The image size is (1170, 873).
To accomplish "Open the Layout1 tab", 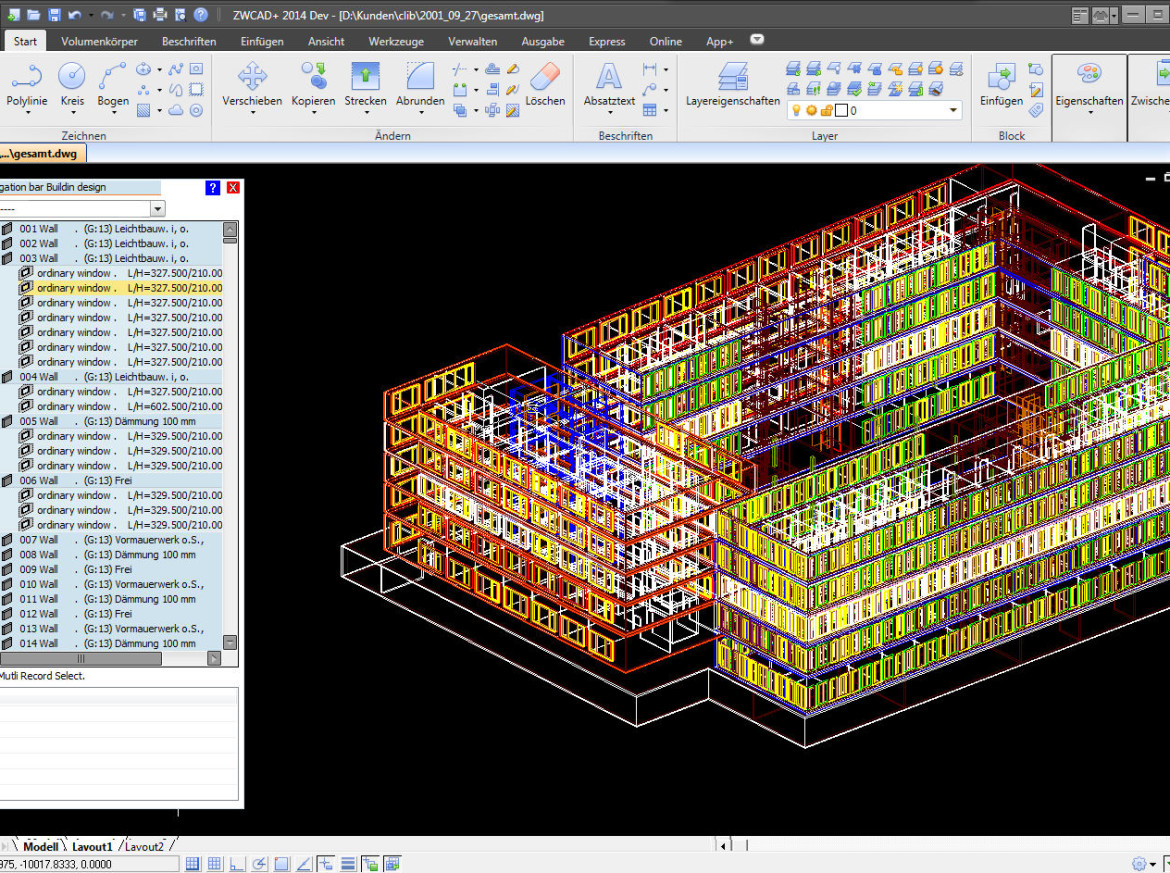I will pyautogui.click(x=92, y=846).
